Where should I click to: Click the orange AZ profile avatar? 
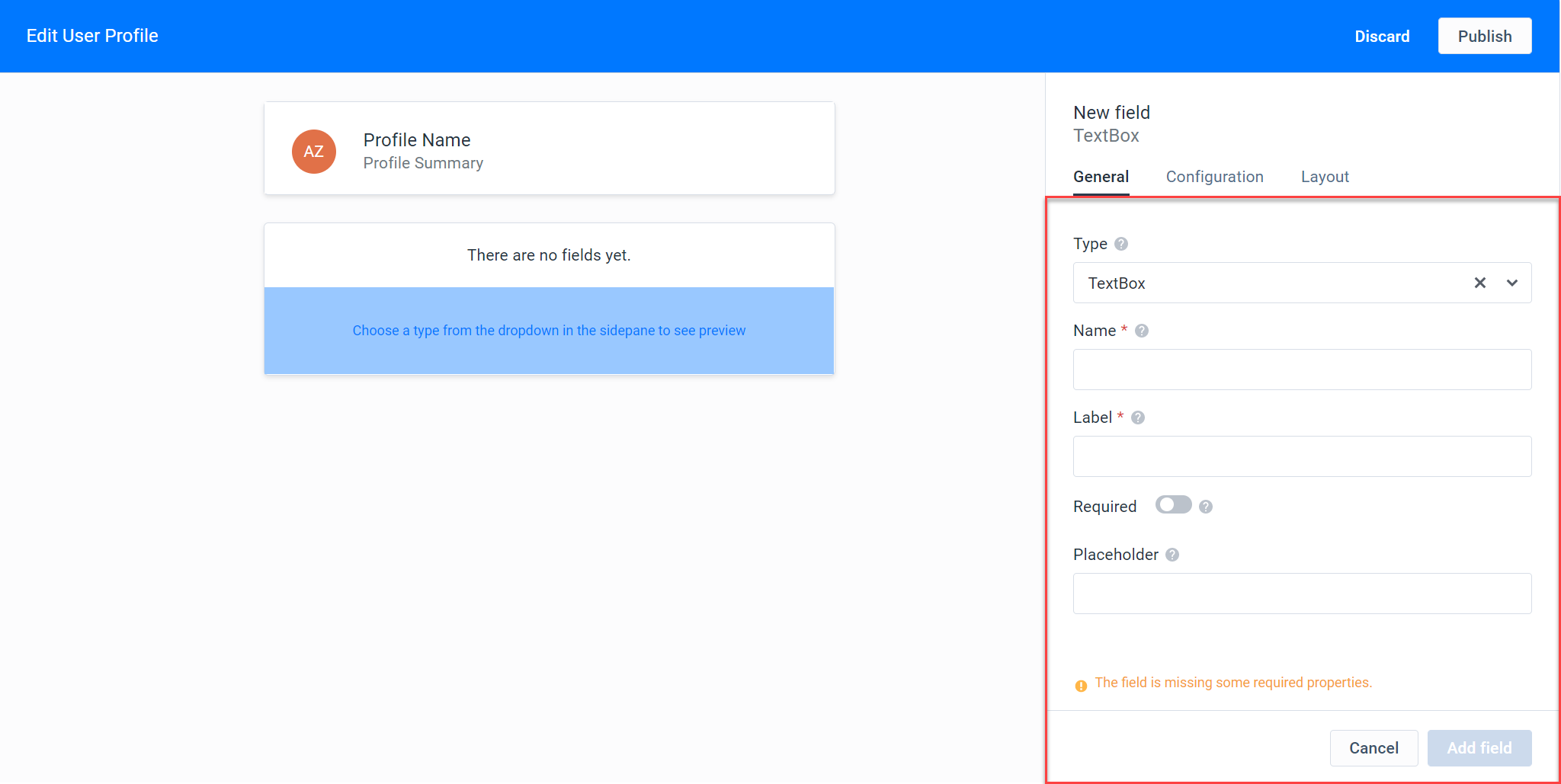pos(314,151)
